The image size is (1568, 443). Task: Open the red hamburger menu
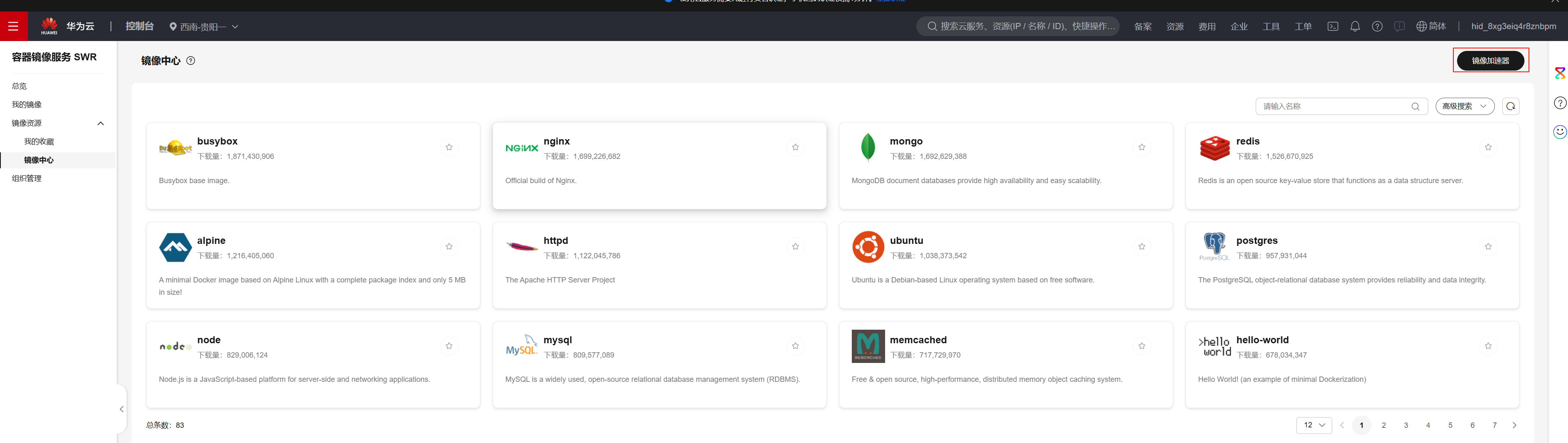click(14, 26)
